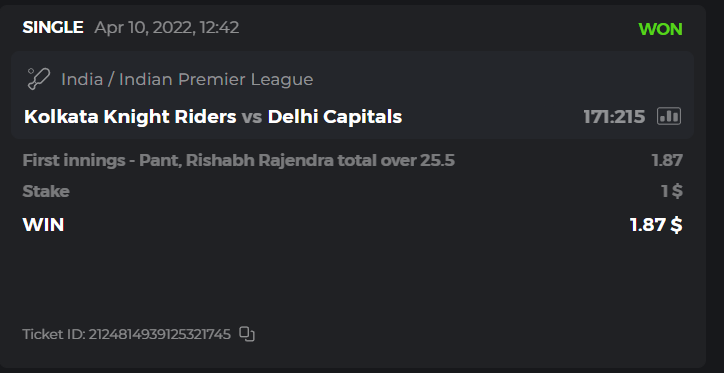724x373 pixels.
Task: Click the 1.87 odds value
Action: pyautogui.click(x=667, y=161)
